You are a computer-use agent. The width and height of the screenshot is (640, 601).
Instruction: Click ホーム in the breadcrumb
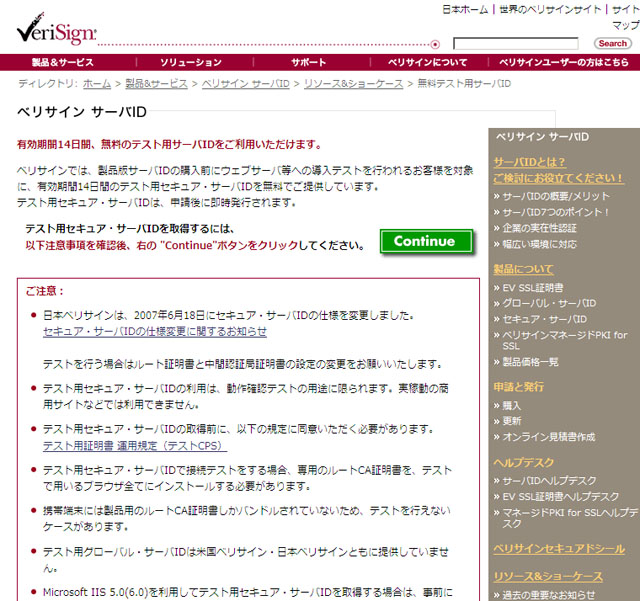(97, 84)
